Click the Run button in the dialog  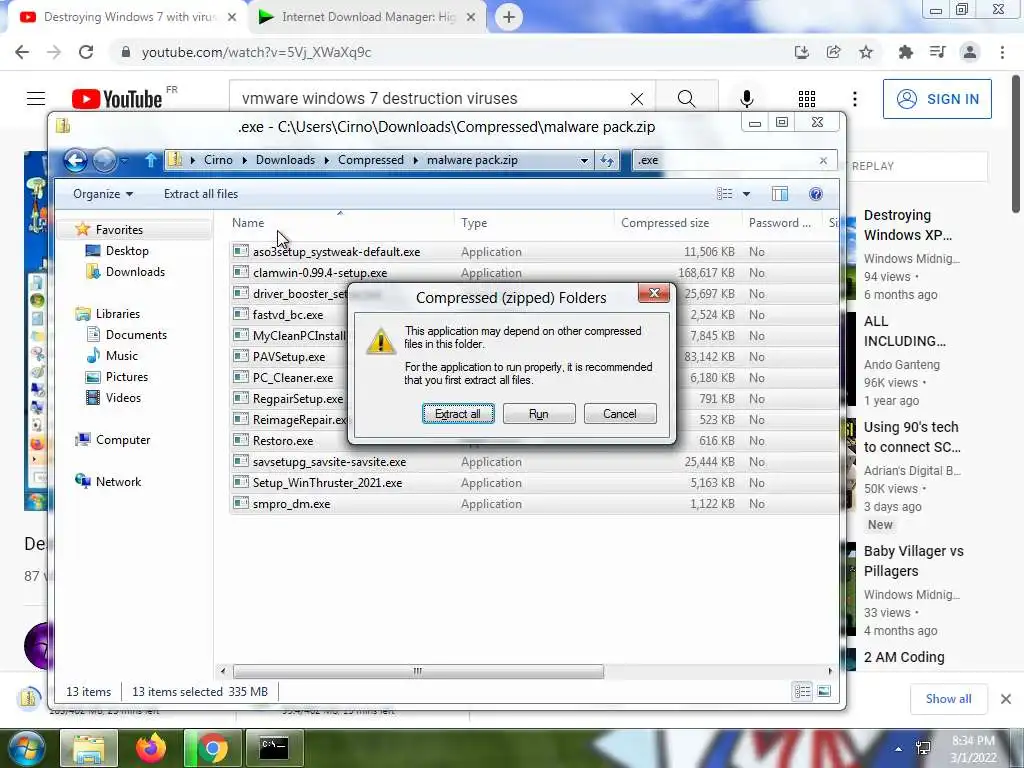coord(539,413)
